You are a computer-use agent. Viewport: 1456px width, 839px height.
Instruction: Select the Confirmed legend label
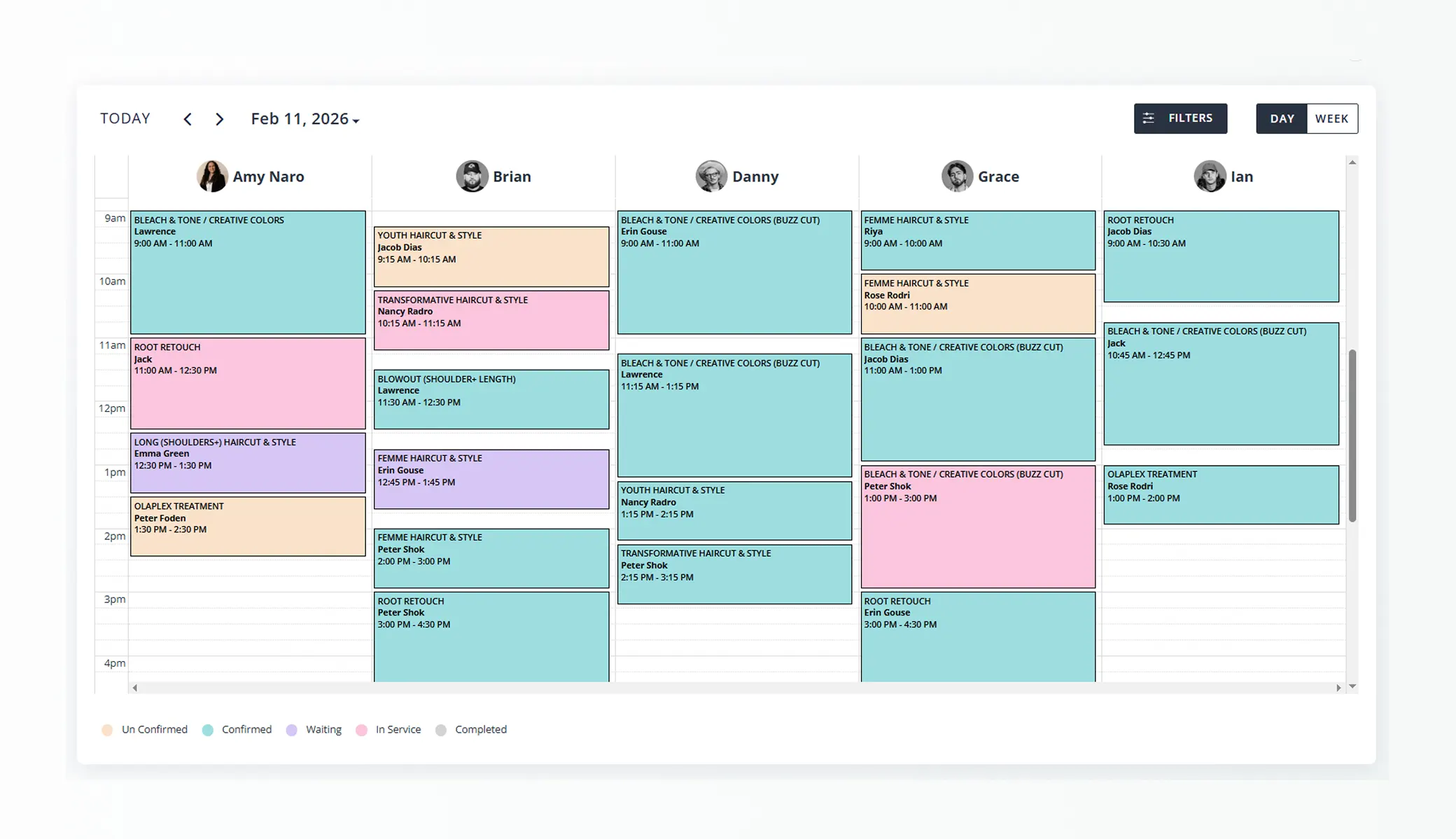[x=237, y=730]
